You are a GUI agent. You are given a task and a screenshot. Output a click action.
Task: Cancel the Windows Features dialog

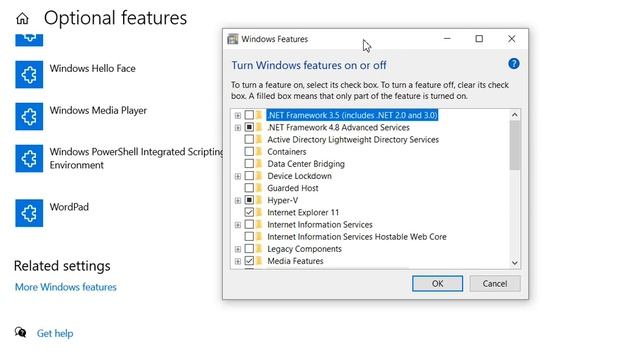[495, 284]
